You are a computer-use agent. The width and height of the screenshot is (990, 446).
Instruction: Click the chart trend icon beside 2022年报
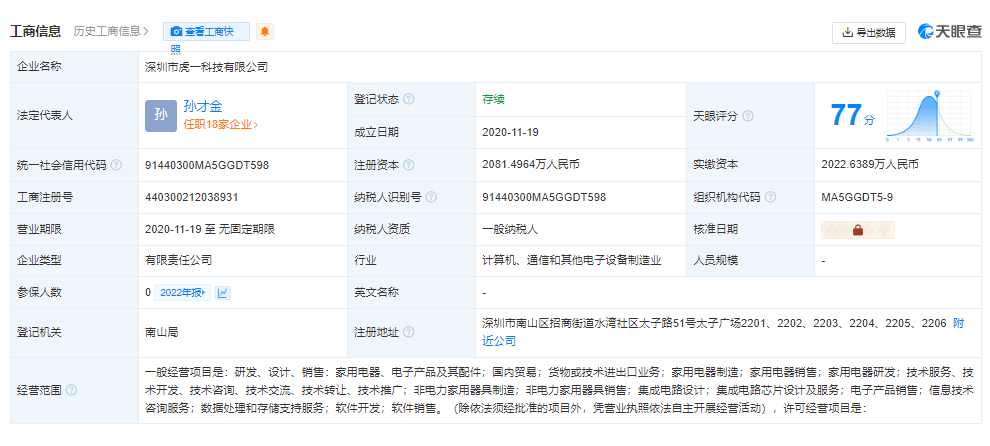tap(224, 292)
